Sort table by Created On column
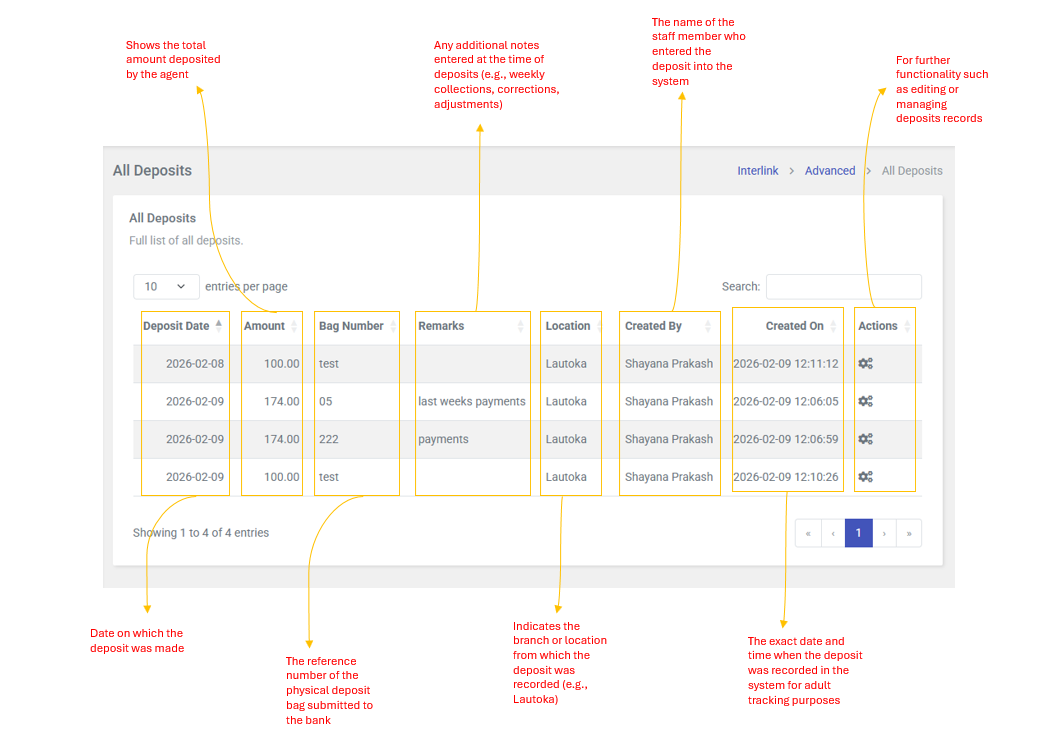 794,326
